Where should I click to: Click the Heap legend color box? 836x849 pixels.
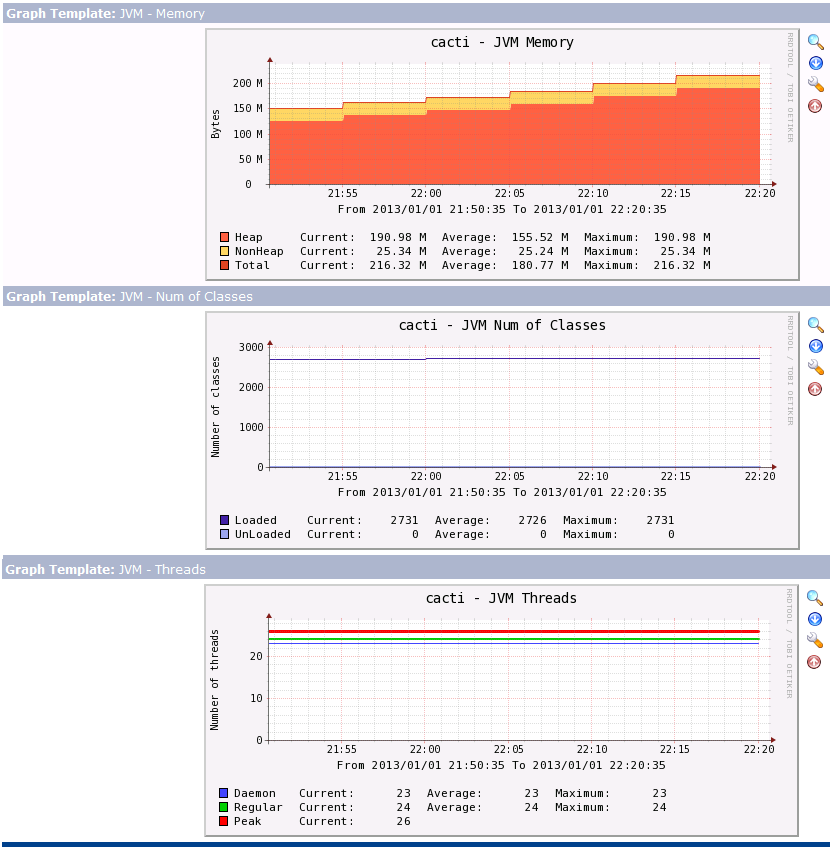pos(224,237)
